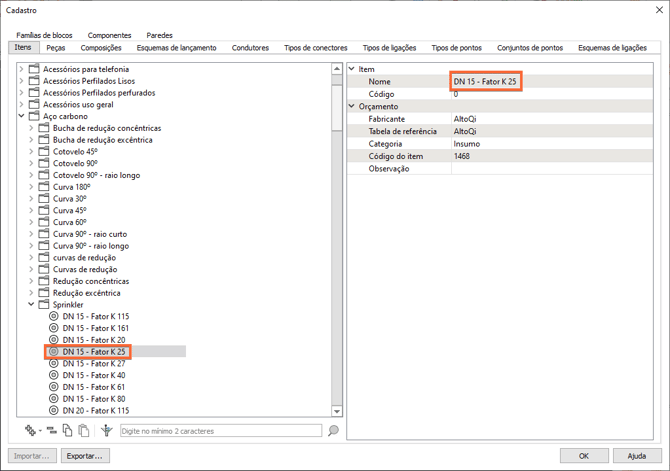Click the search text field
The width and height of the screenshot is (670, 471).
pos(220,431)
